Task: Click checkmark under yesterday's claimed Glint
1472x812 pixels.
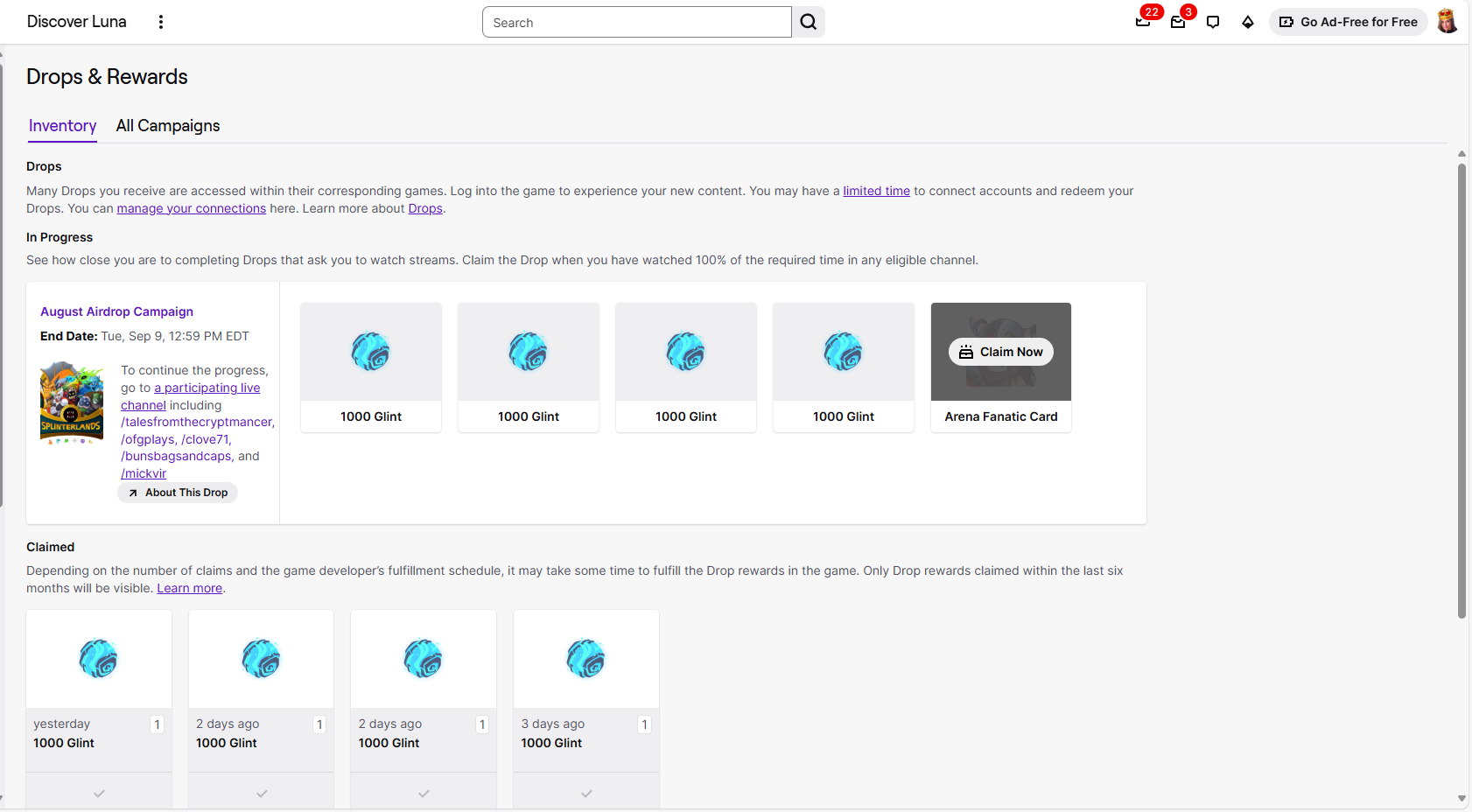Action: tap(99, 794)
